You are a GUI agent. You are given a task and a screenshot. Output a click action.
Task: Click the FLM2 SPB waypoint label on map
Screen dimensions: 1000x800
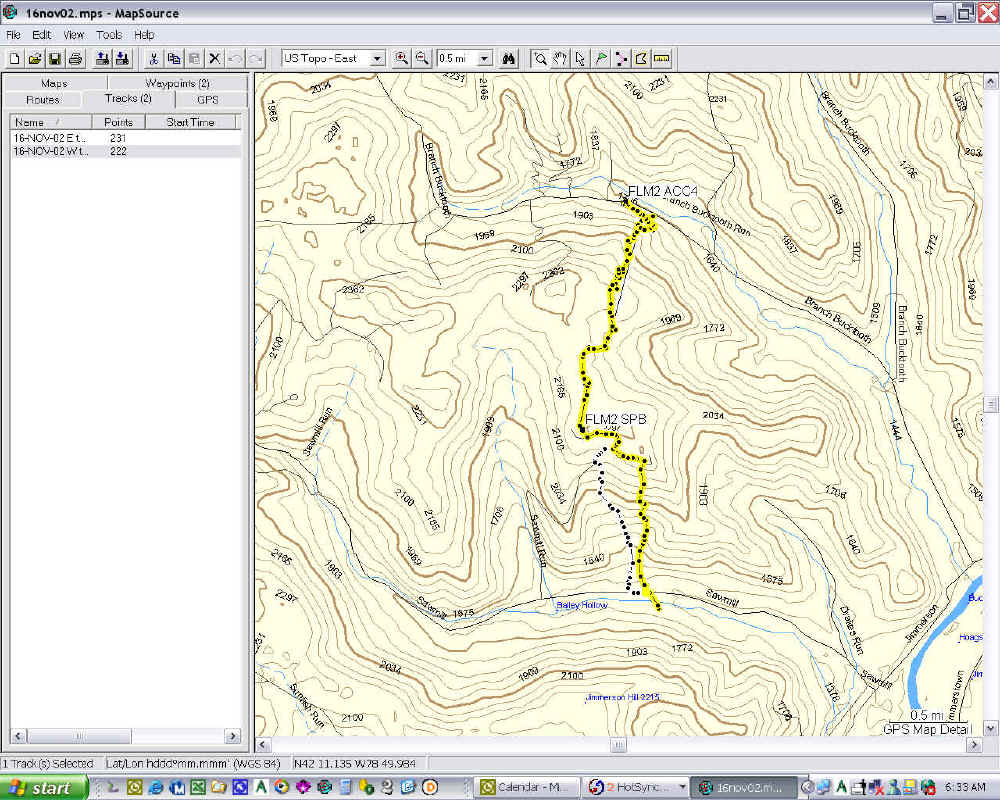[615, 419]
